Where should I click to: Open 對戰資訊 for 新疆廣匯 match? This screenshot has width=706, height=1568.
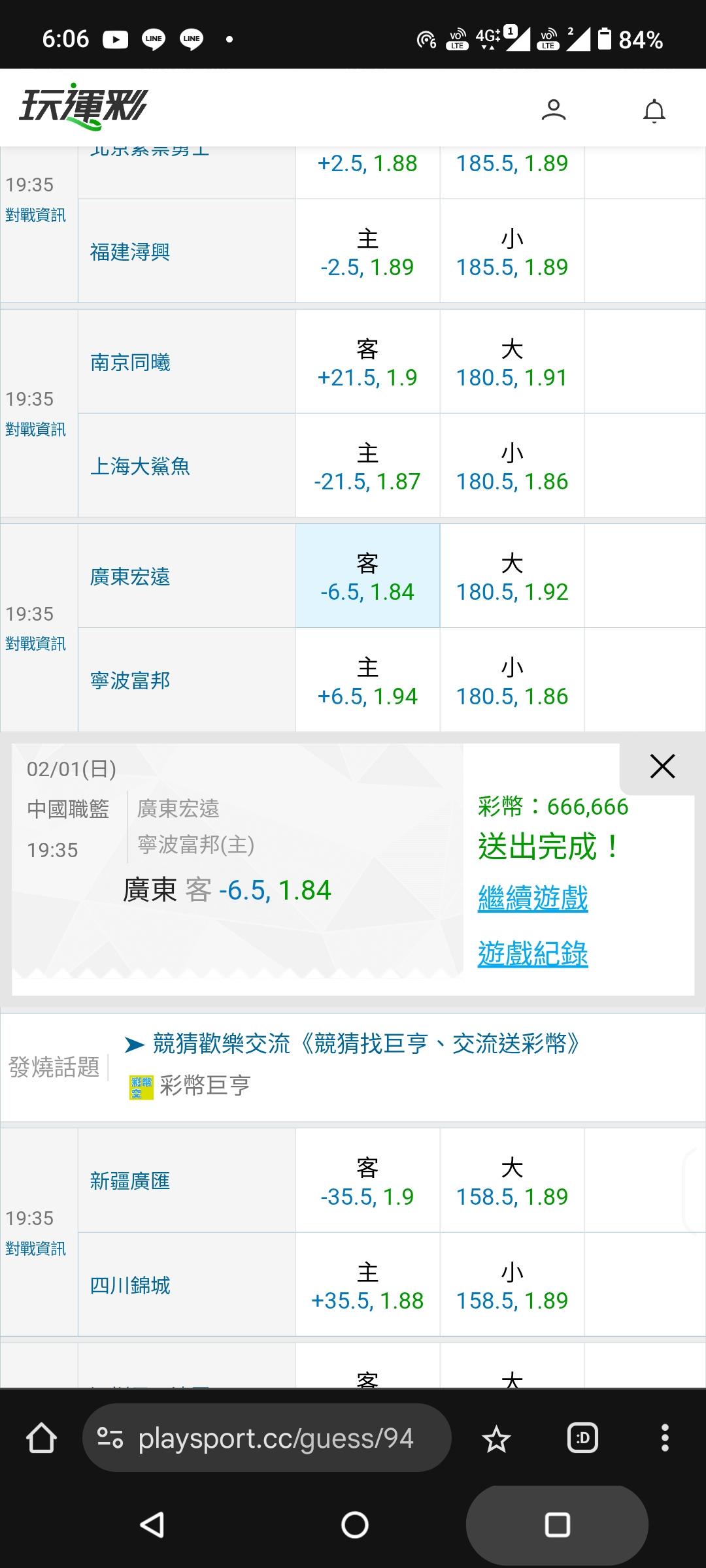point(36,1249)
